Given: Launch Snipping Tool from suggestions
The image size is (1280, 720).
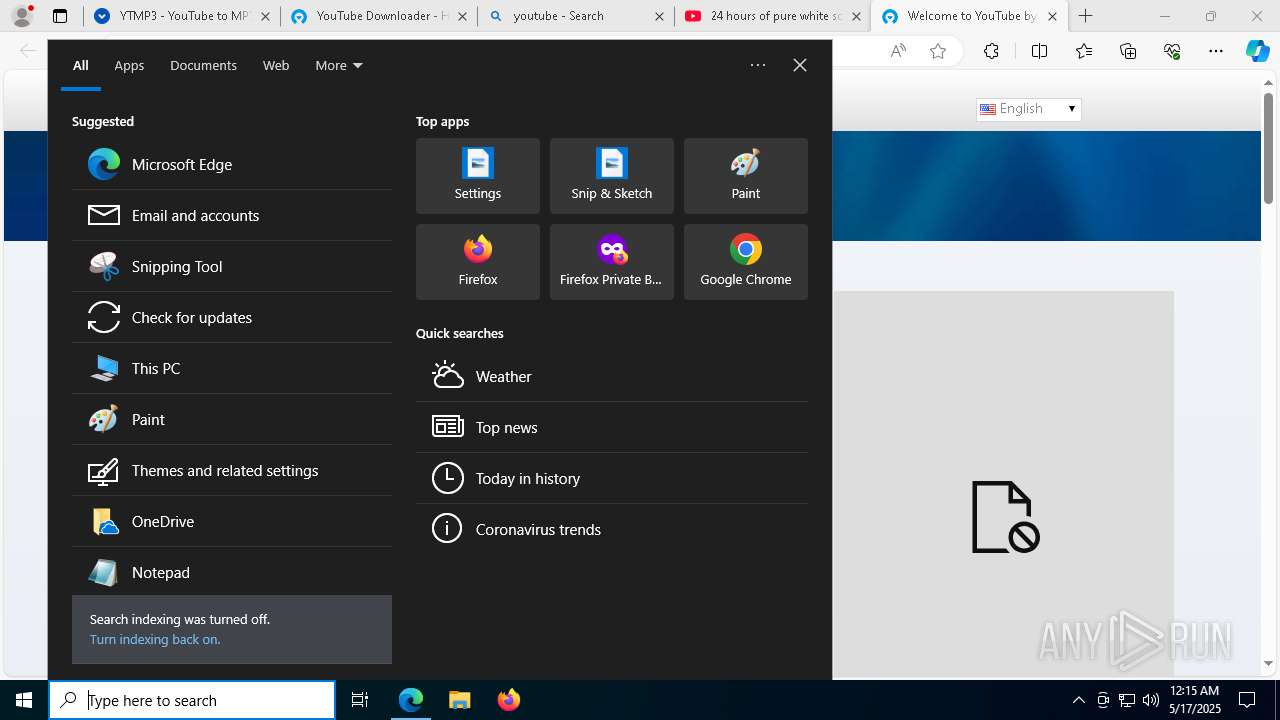Looking at the screenshot, I should 232,266.
